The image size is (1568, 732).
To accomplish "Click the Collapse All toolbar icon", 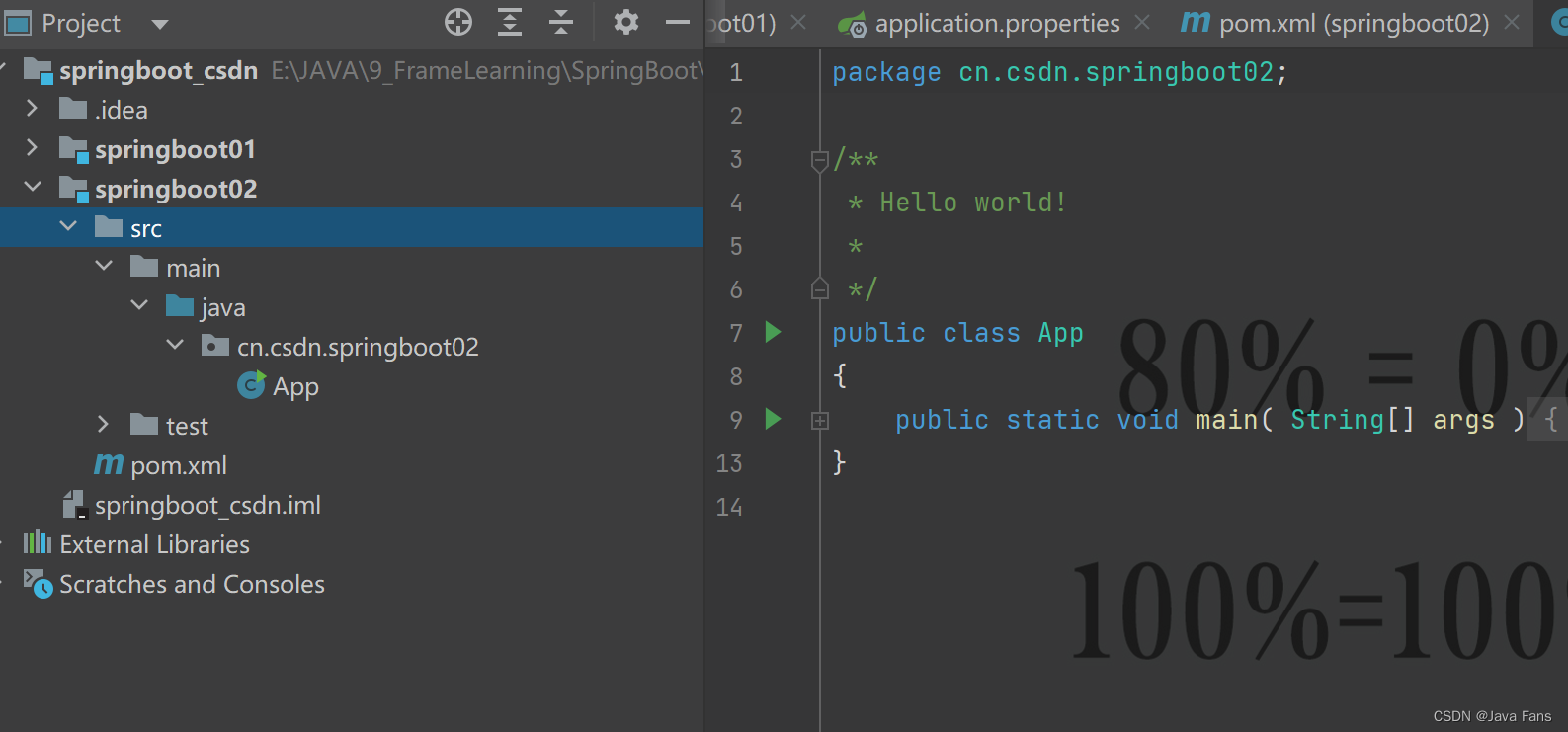I will click(x=561, y=22).
